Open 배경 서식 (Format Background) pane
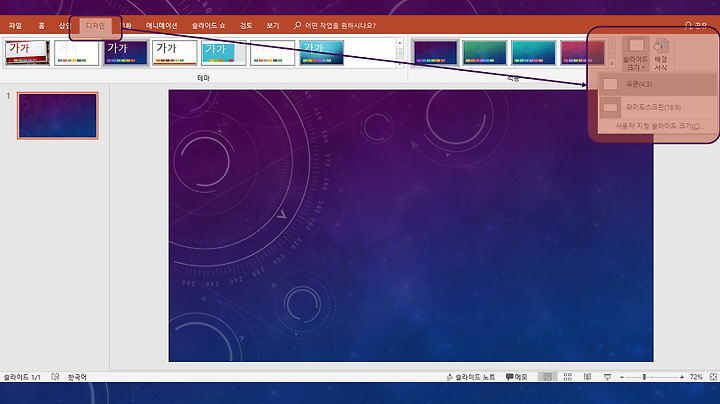Image resolution: width=720 pixels, height=404 pixels. pyautogui.click(x=661, y=54)
